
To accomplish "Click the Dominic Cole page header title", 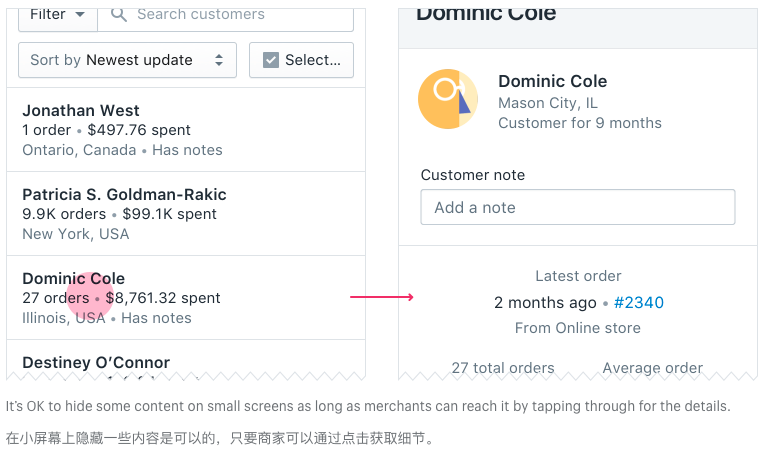I will tap(486, 14).
